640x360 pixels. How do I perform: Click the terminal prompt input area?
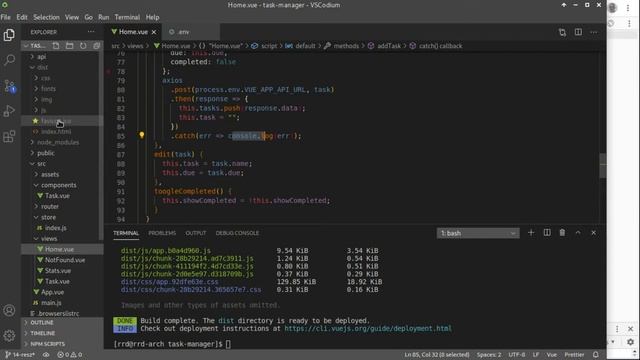[x=228, y=344]
